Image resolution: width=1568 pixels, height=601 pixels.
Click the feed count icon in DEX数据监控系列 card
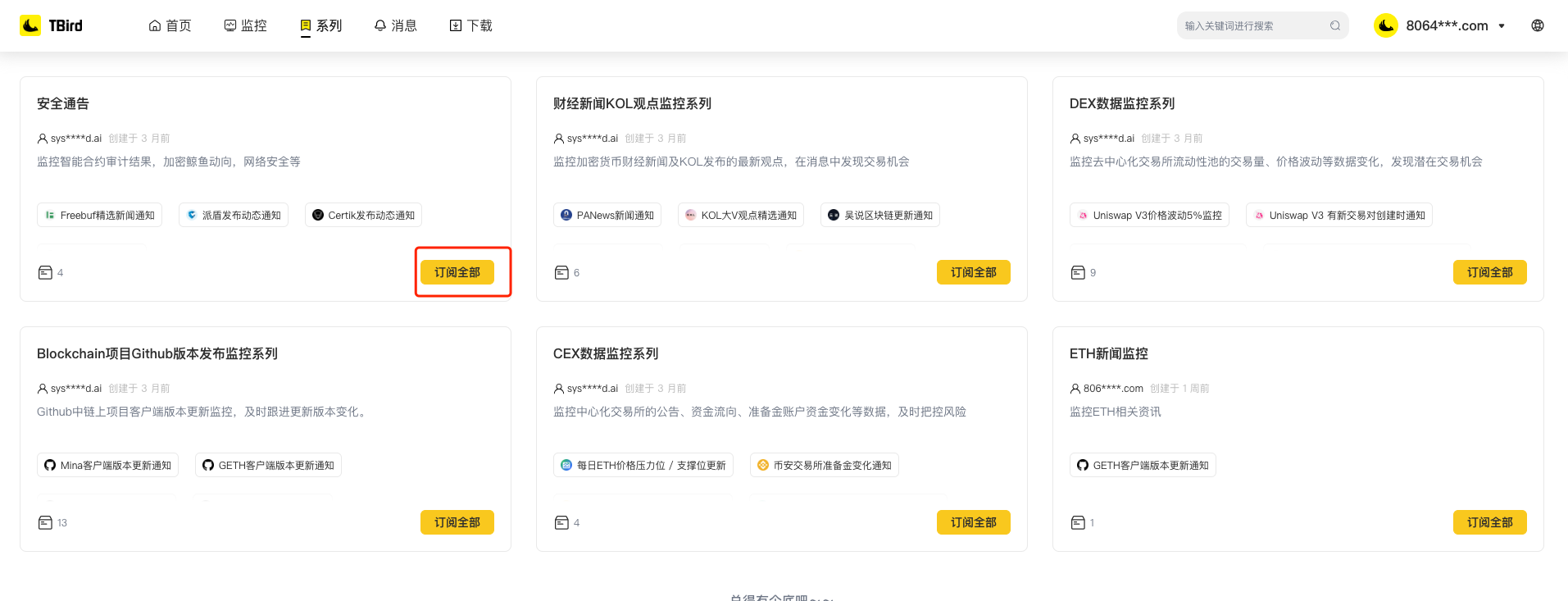click(1079, 272)
